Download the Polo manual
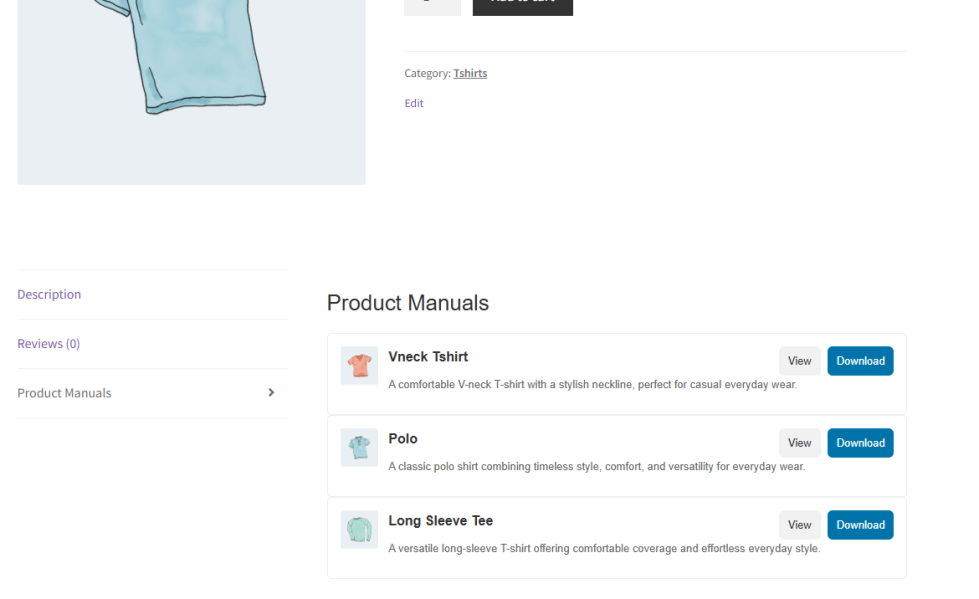This screenshot has width=979, height=599. click(x=860, y=443)
